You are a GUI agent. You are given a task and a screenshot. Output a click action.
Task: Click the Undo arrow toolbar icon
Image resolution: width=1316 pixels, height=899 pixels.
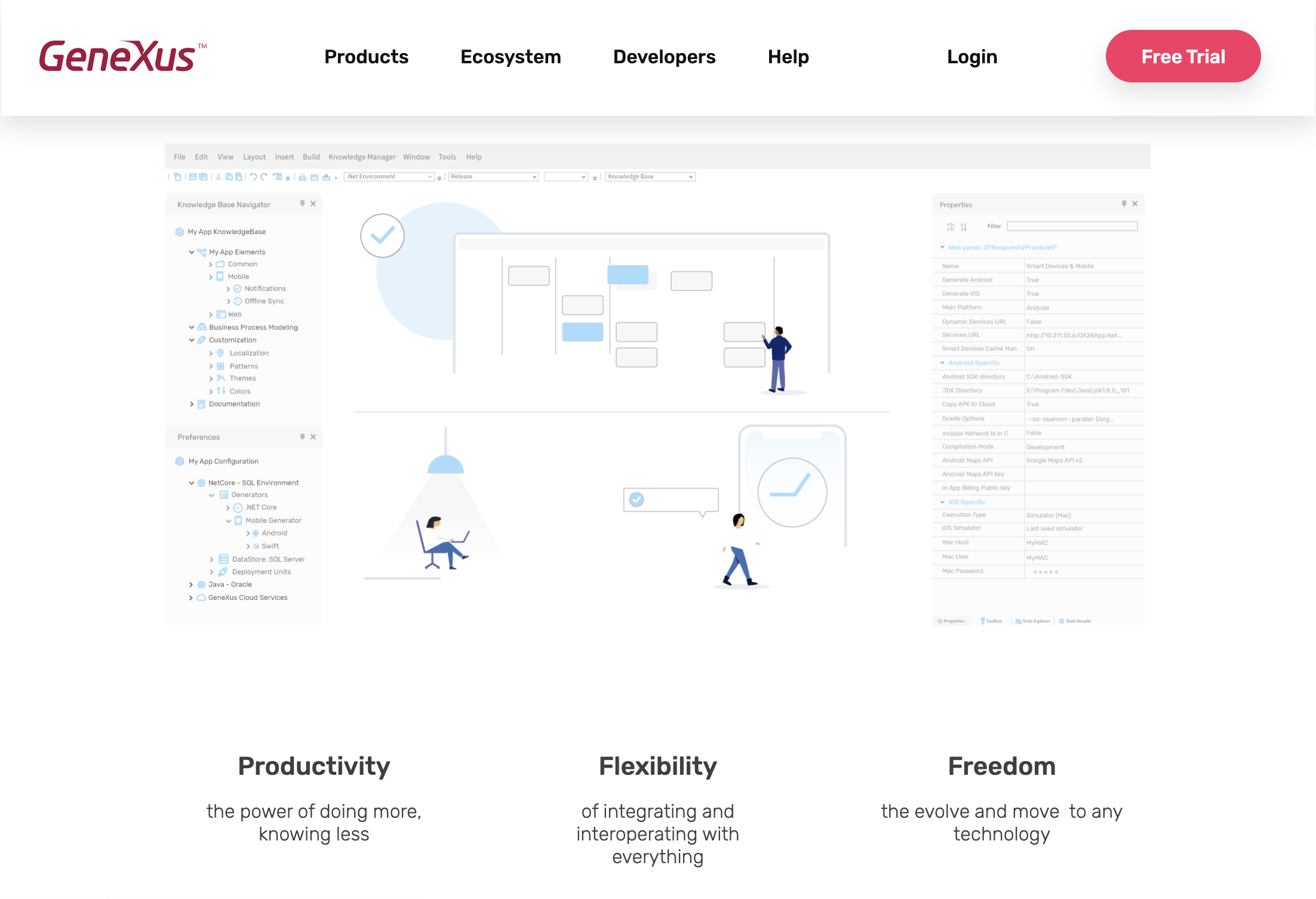[253, 177]
